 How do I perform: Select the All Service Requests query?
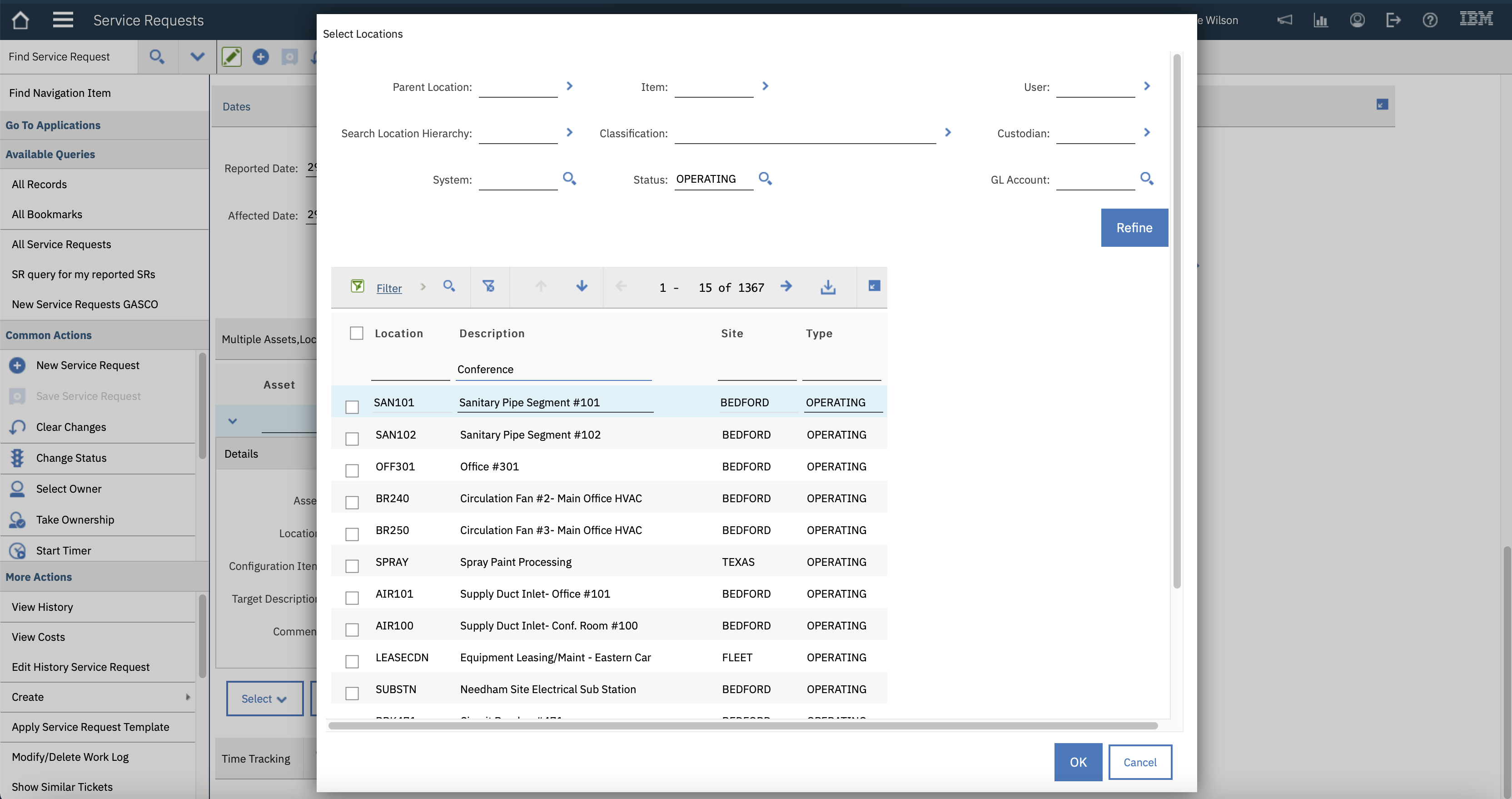pyautogui.click(x=61, y=244)
